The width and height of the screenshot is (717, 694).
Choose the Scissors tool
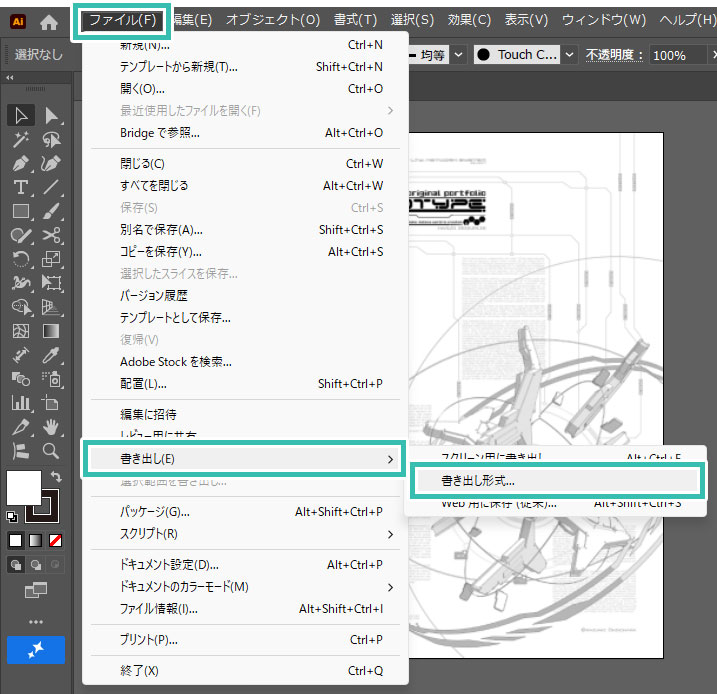click(x=52, y=235)
